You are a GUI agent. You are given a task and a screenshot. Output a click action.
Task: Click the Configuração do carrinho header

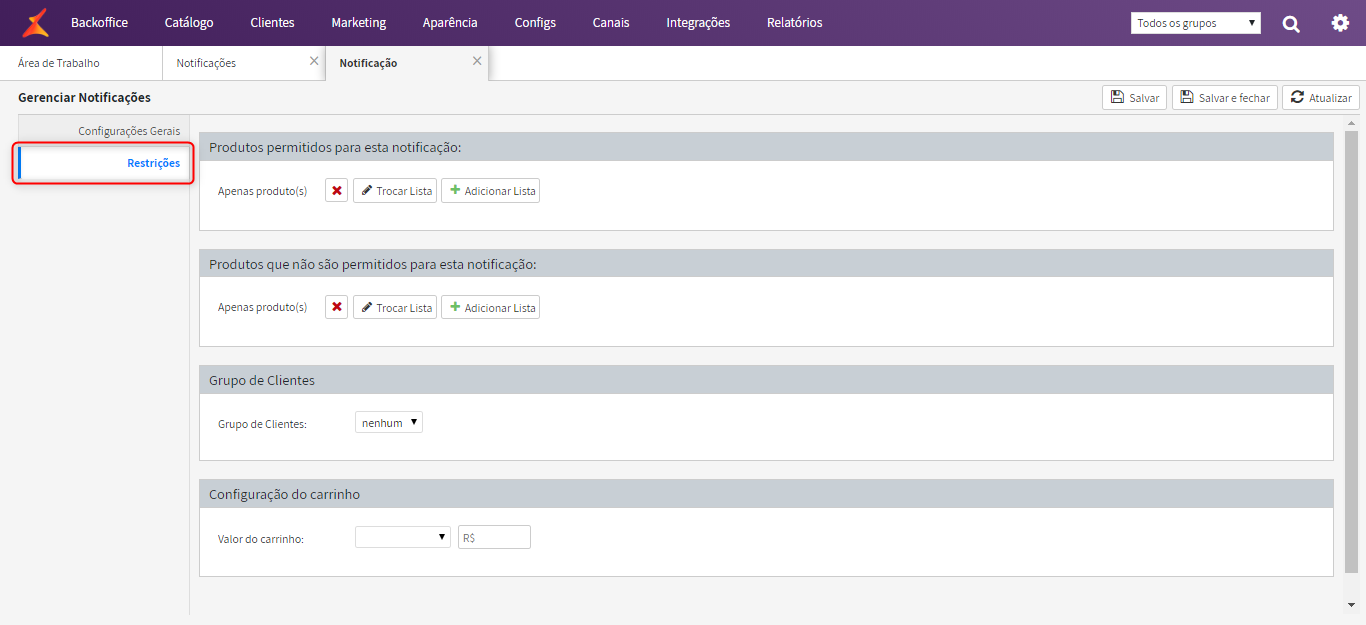766,494
